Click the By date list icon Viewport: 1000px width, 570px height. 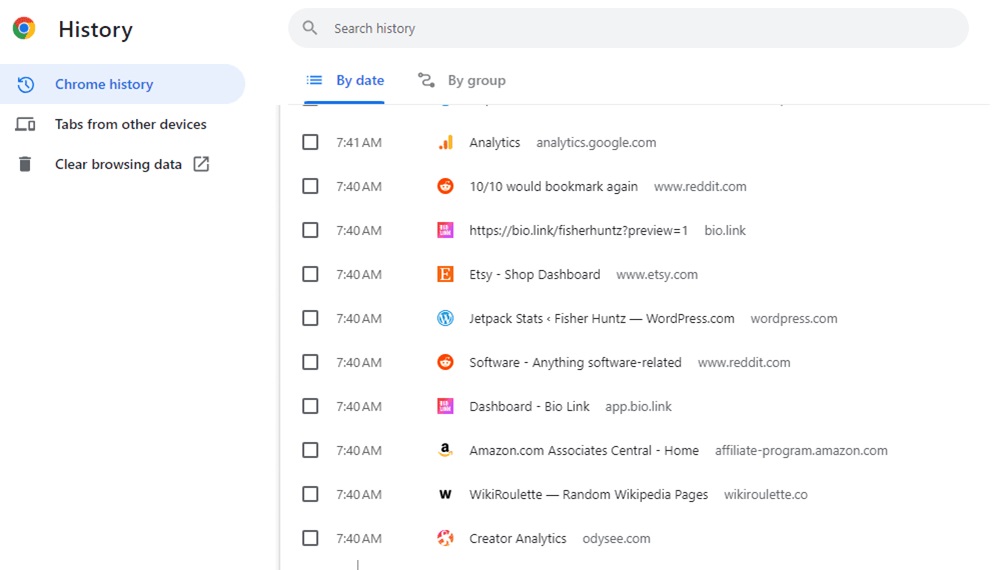[314, 80]
